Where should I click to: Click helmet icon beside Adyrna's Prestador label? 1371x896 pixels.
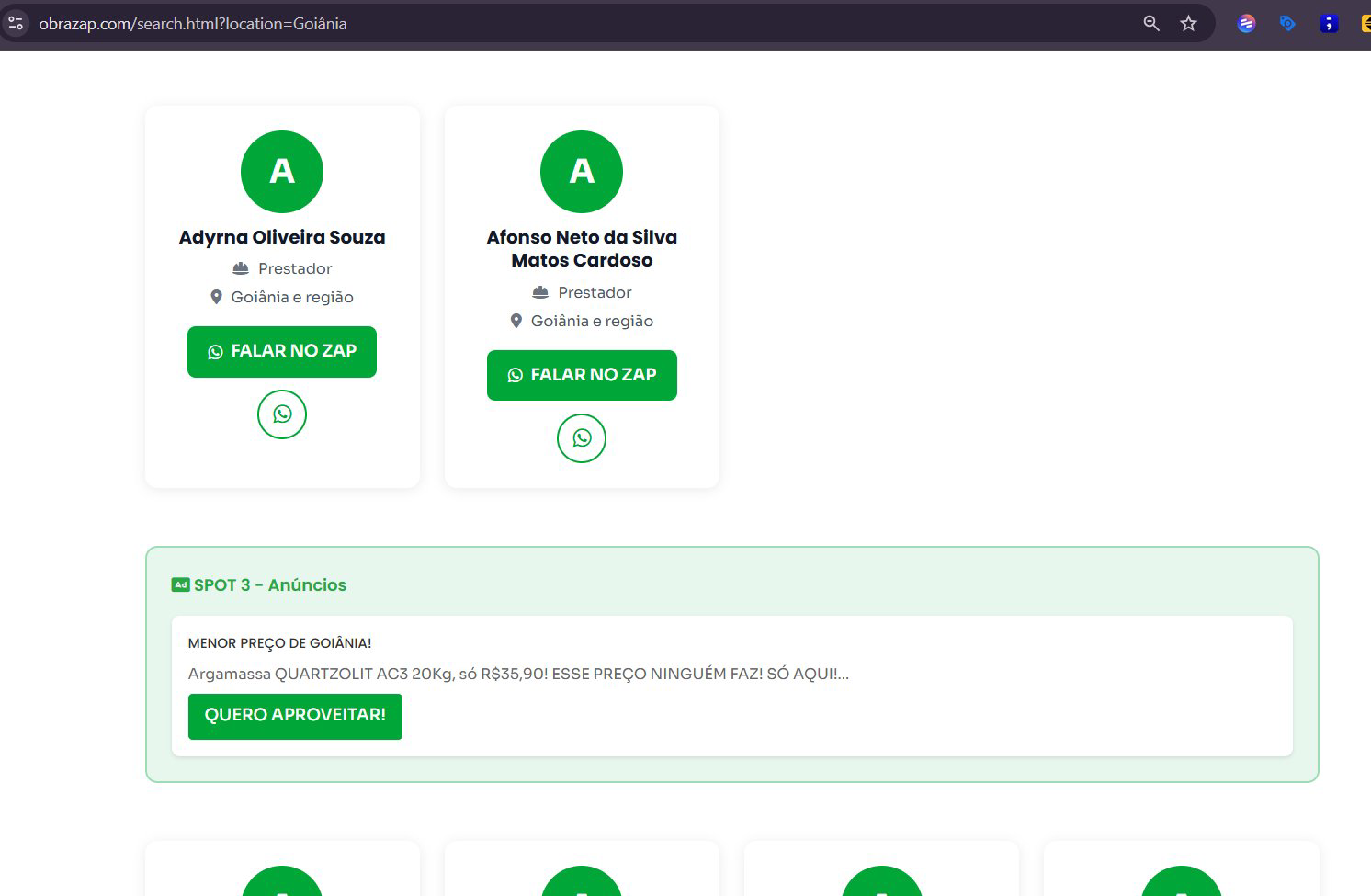[x=241, y=268]
